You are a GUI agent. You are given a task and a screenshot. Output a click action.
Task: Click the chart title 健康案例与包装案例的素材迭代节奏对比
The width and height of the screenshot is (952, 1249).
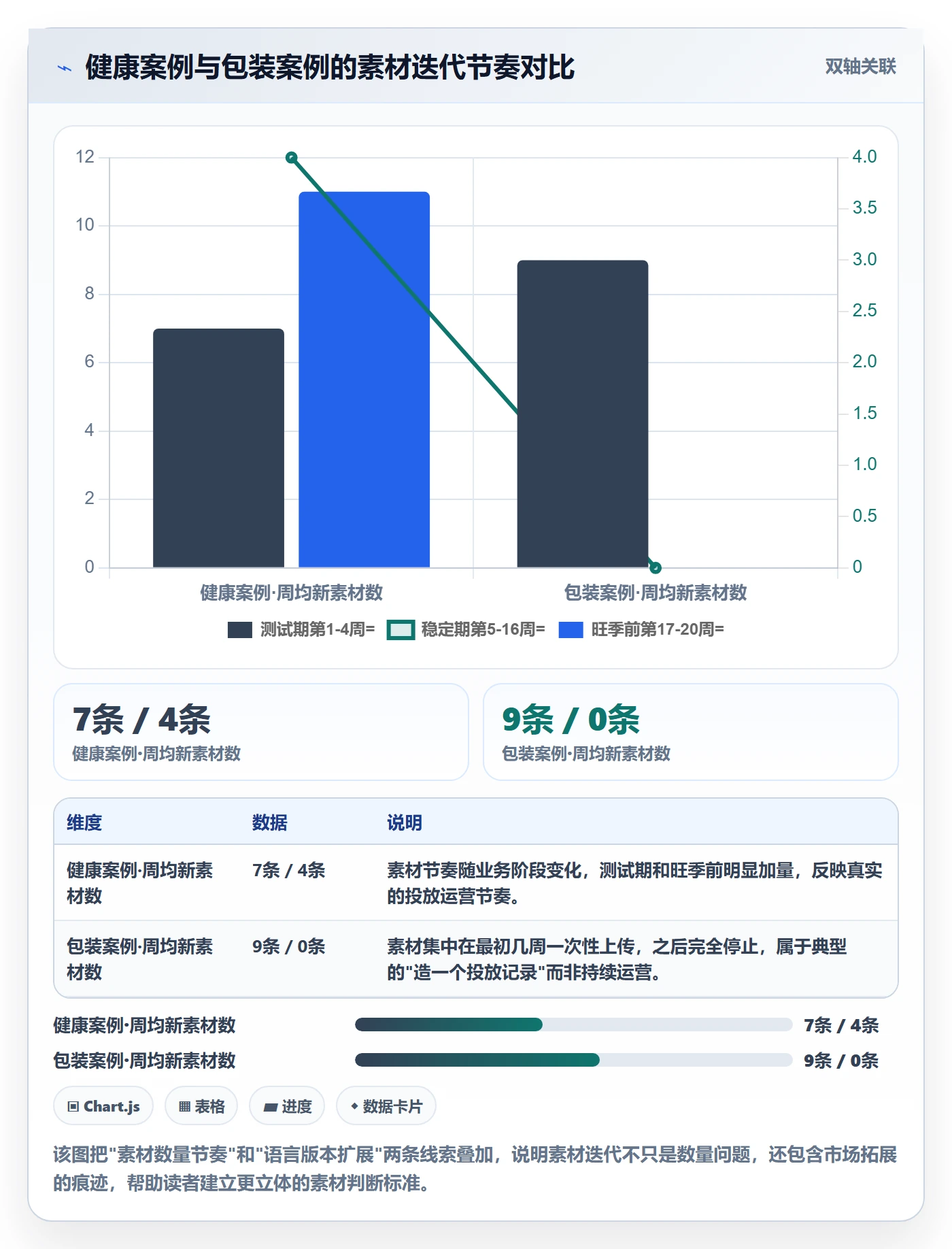pos(330,67)
